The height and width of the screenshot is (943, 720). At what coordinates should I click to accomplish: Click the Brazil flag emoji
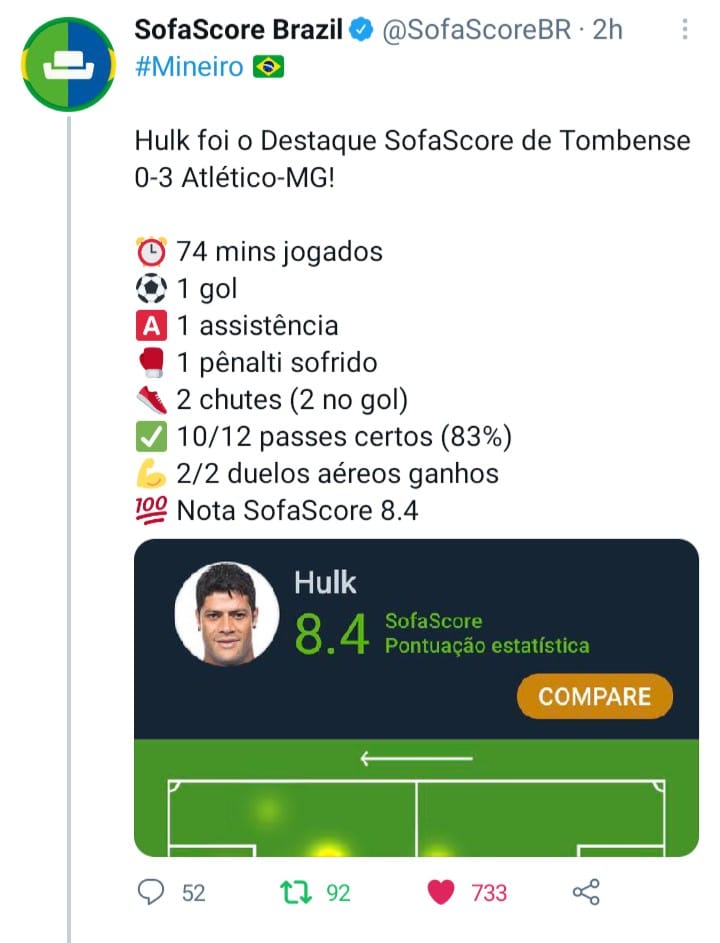(268, 67)
